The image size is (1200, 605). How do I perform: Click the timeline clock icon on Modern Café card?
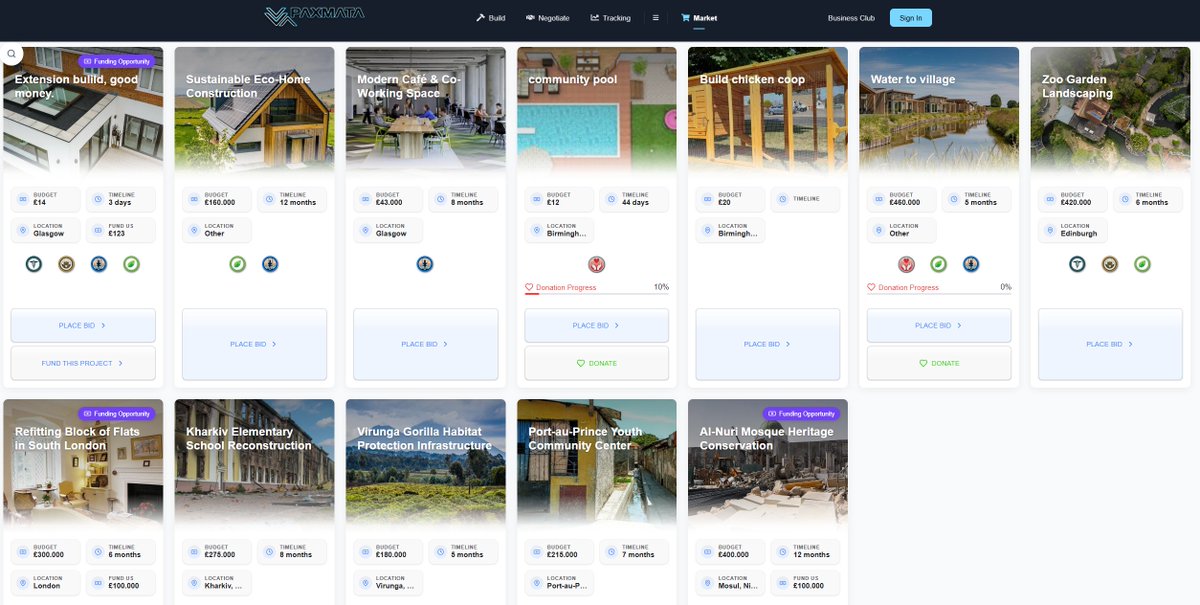pos(442,199)
